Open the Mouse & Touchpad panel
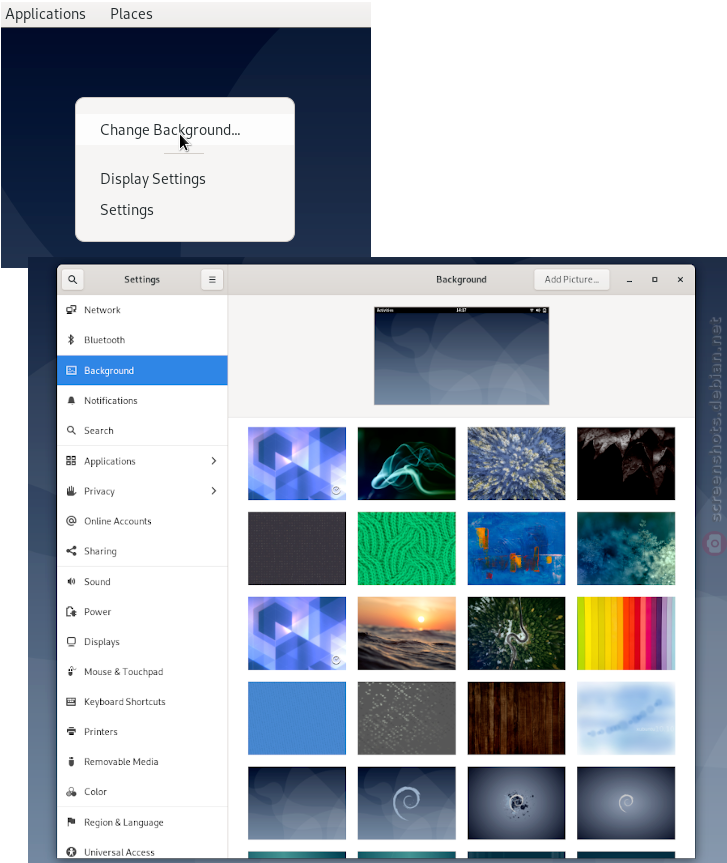727x863 pixels. (142, 671)
